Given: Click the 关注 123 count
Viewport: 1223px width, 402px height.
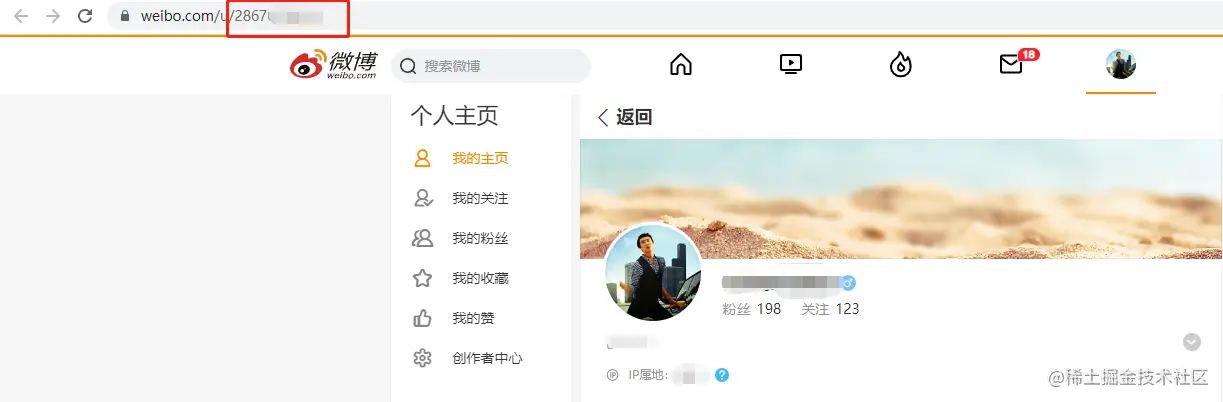Looking at the screenshot, I should (830, 309).
